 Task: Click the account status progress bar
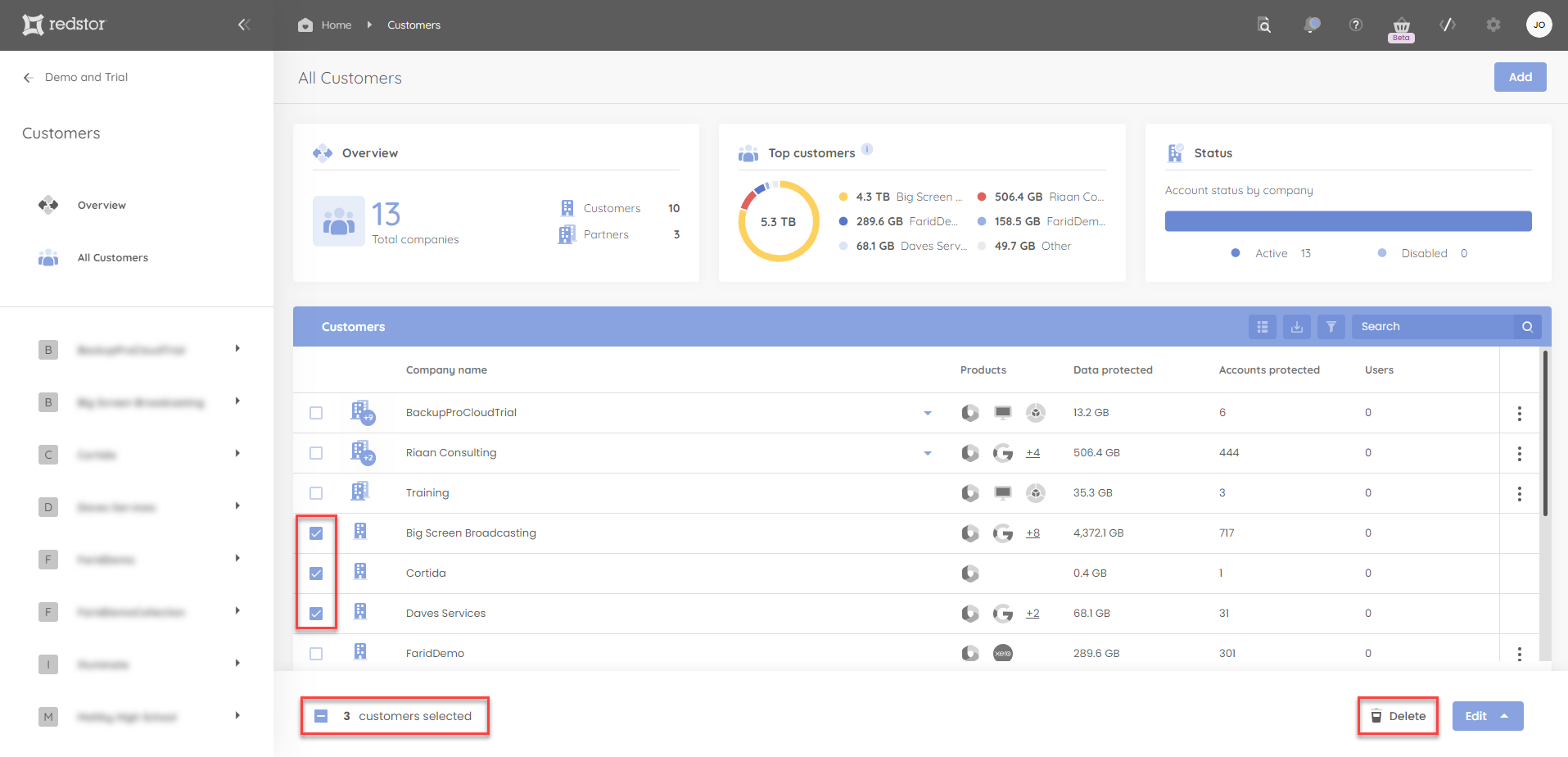point(1349,221)
